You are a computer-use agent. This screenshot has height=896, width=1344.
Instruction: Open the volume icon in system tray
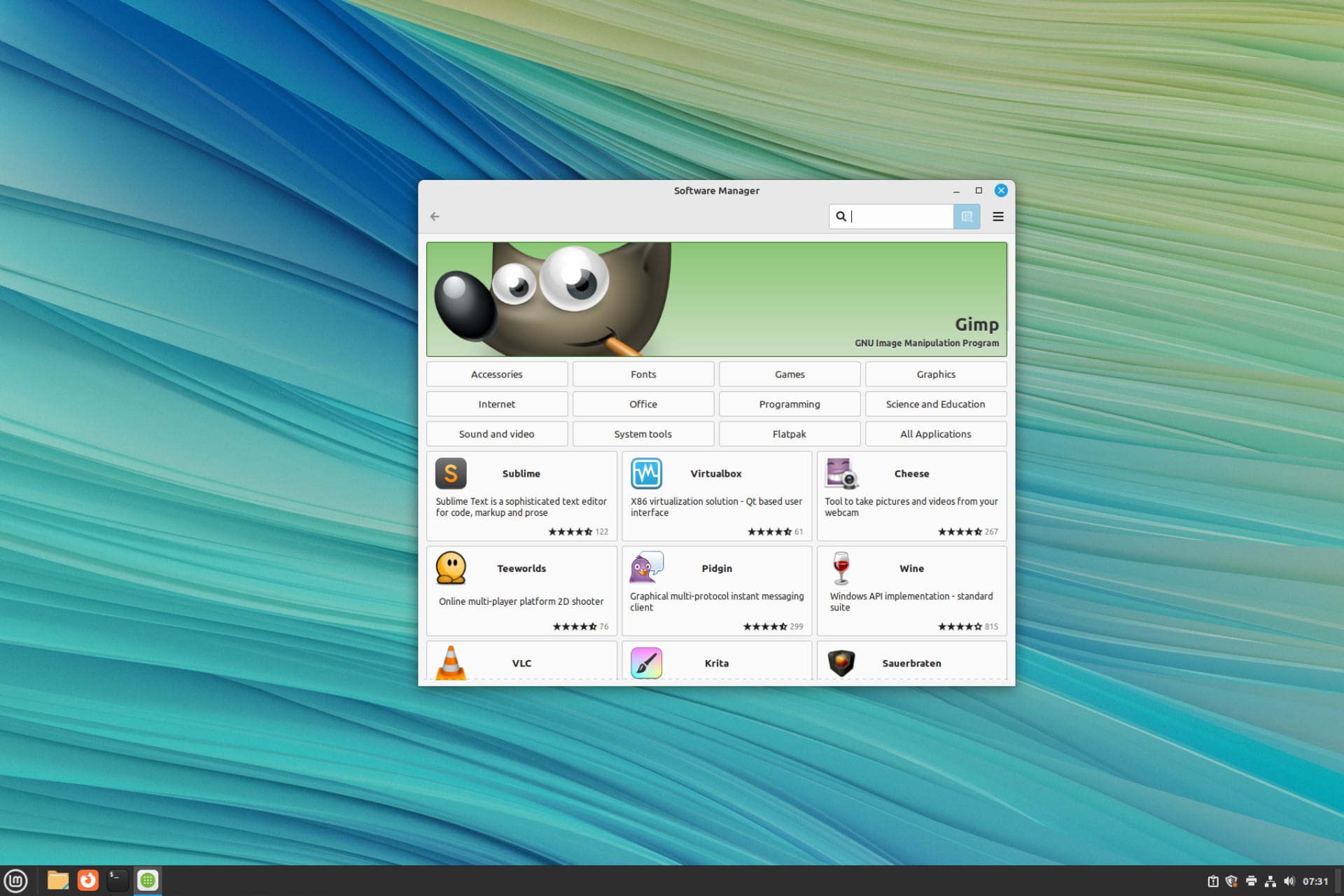pyautogui.click(x=1290, y=880)
